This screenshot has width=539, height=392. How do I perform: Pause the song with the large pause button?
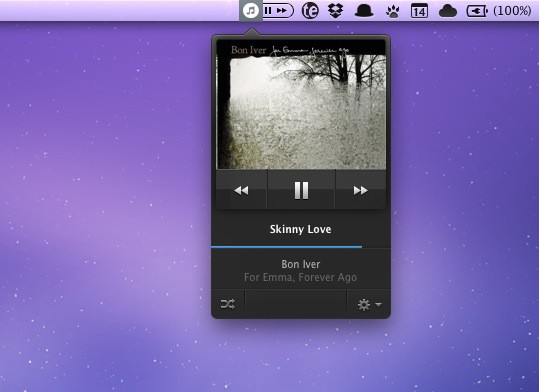click(301, 190)
